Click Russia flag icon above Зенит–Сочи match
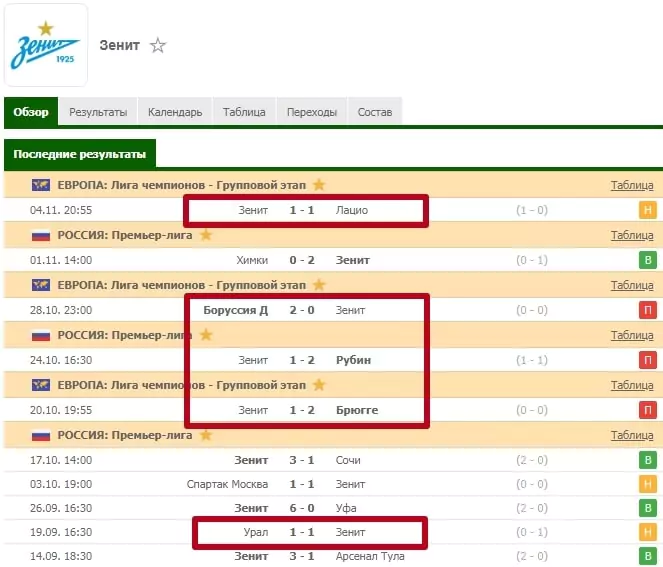The image size is (663, 567). click(x=41, y=435)
